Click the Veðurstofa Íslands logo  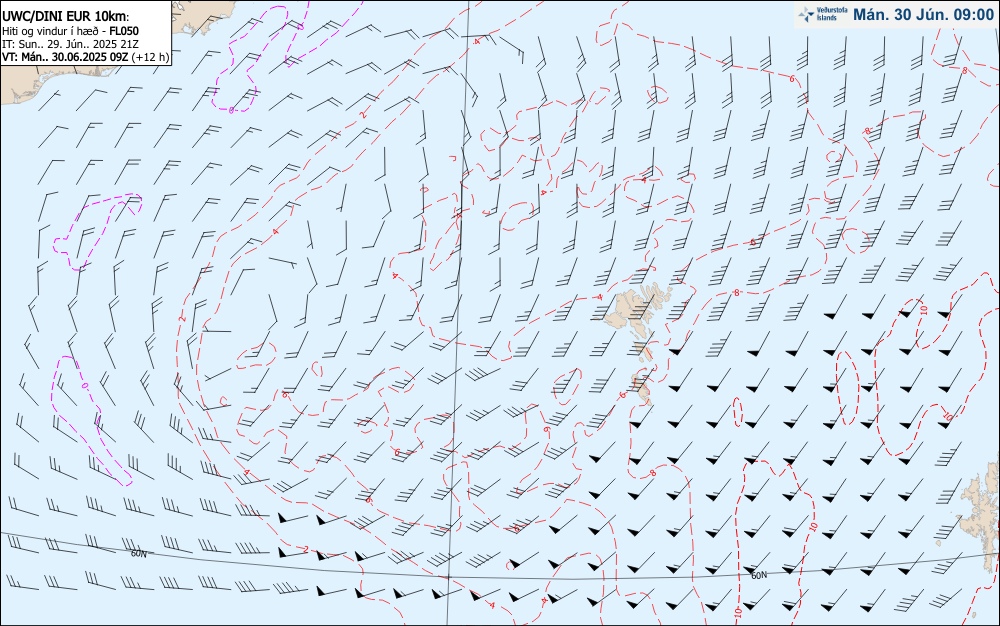(x=824, y=15)
